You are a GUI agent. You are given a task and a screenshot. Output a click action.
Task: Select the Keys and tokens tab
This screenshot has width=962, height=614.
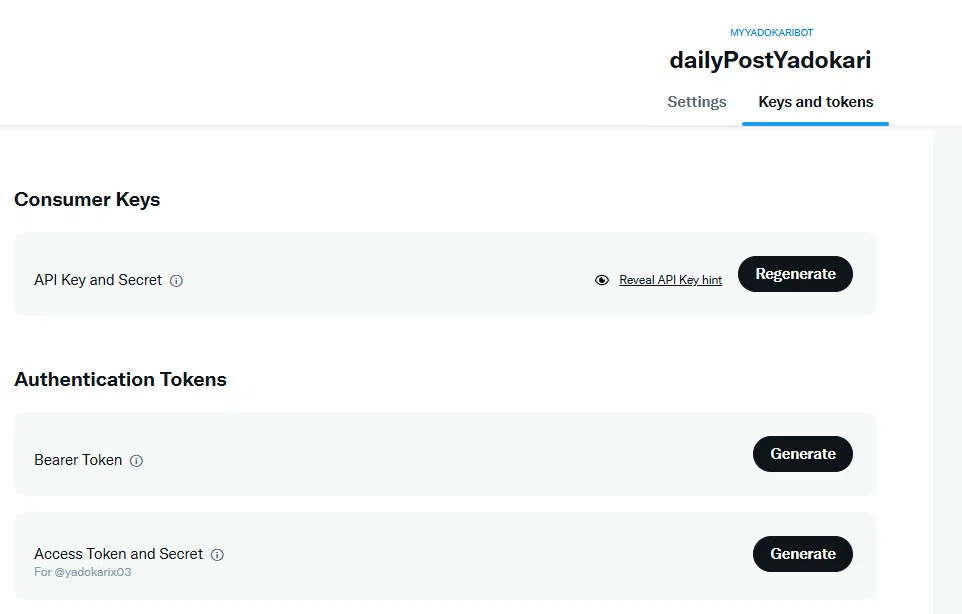[x=815, y=102]
